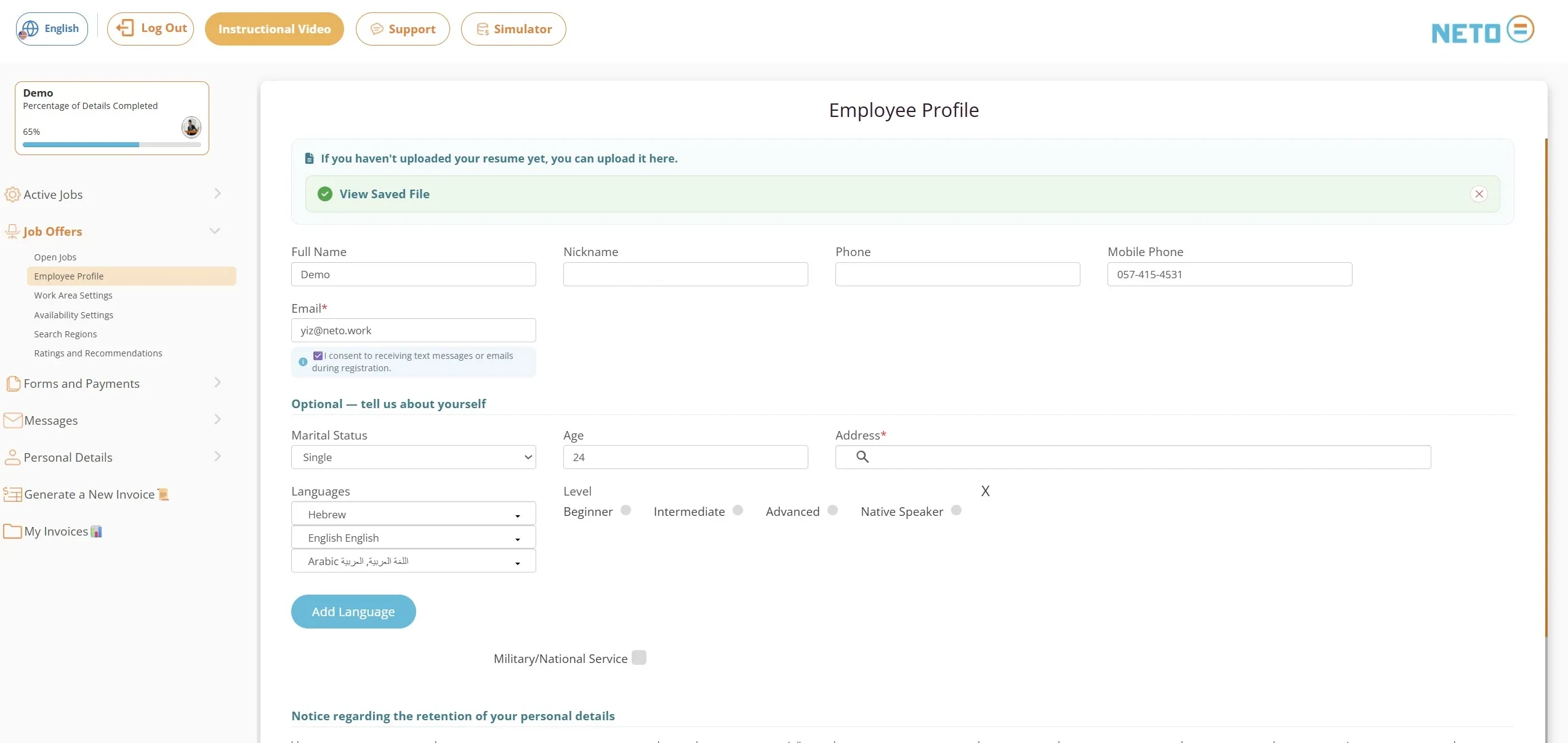Open Ratings and Recommendations page
This screenshot has height=743, width=1568.
pos(99,353)
